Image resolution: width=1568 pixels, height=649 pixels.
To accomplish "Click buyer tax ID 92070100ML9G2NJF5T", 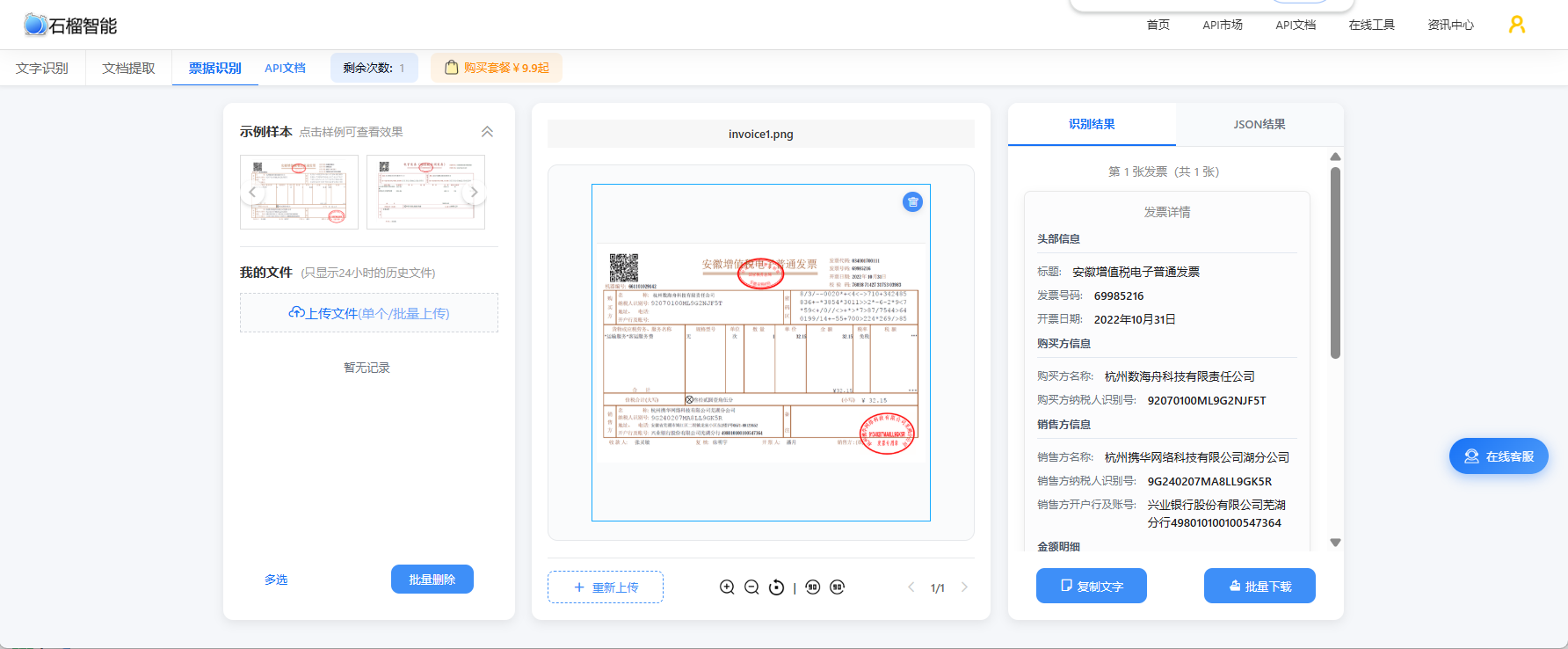I will 1207,400.
